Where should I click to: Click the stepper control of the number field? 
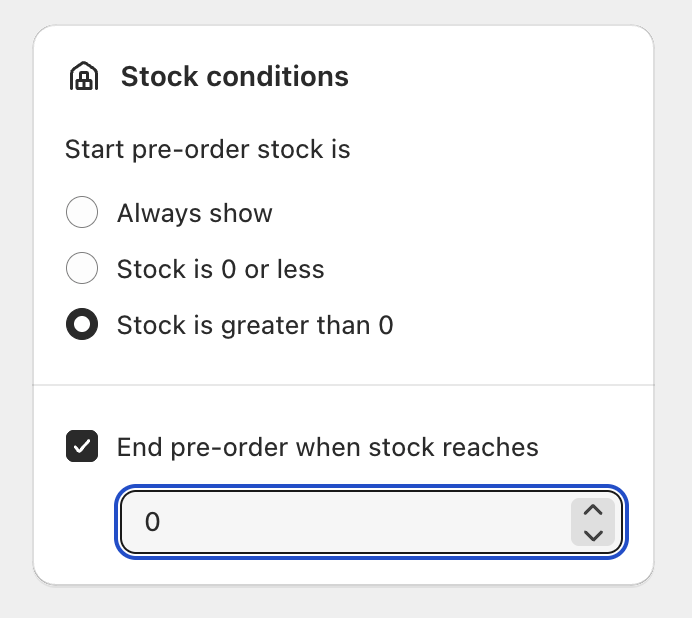click(592, 522)
